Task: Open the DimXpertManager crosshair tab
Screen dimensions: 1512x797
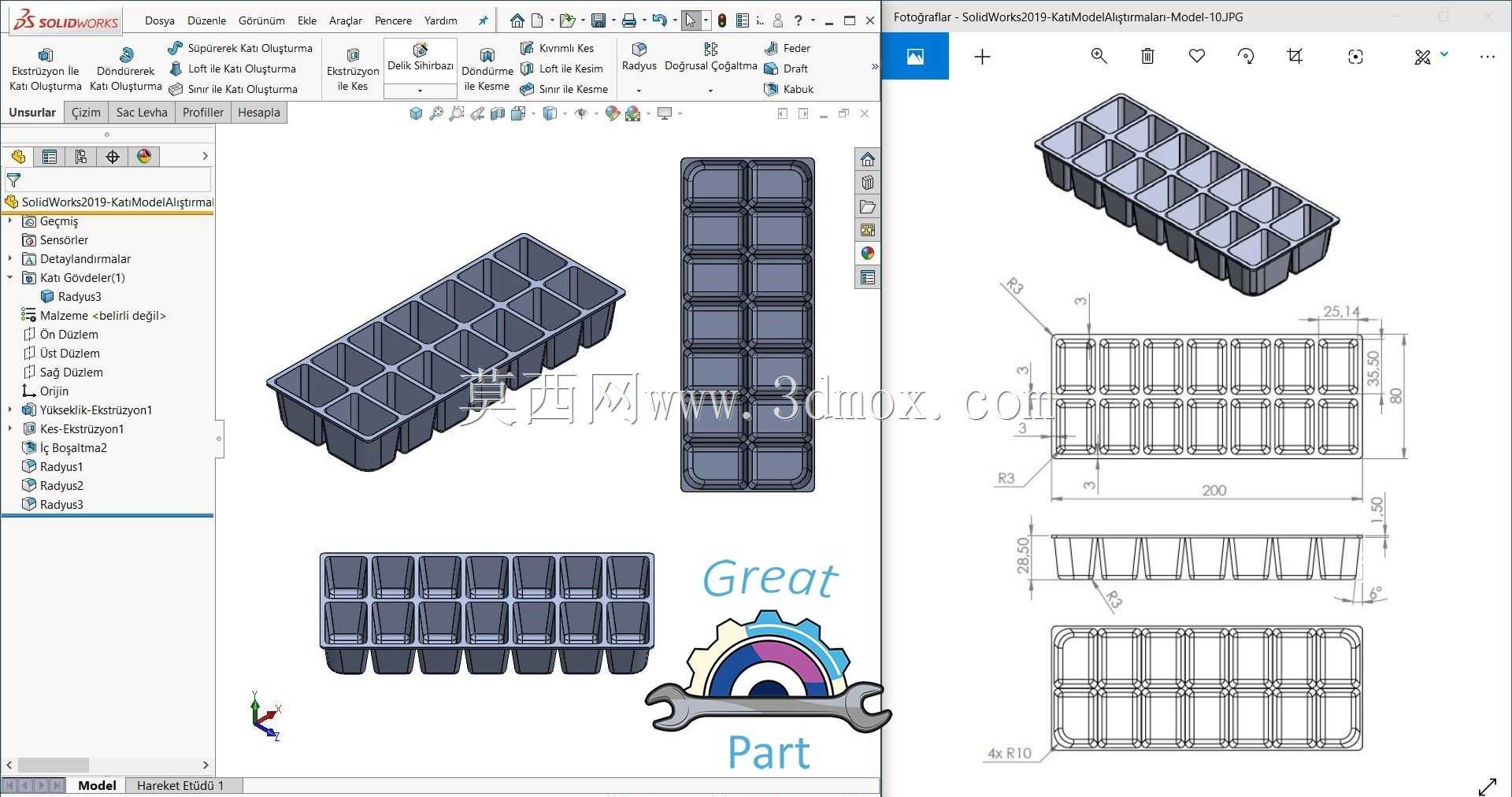Action: (113, 157)
